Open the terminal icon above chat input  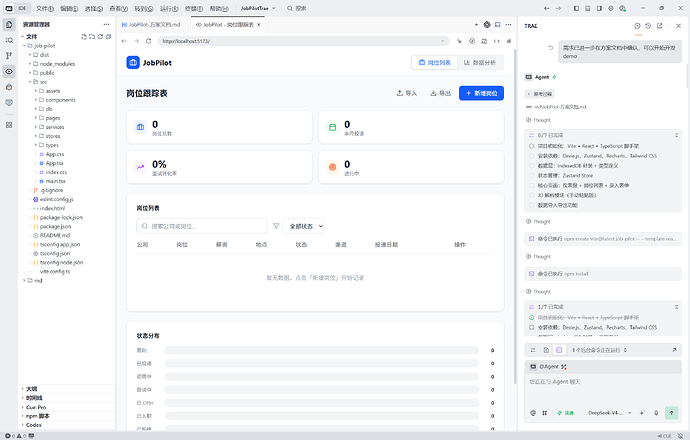point(559,350)
